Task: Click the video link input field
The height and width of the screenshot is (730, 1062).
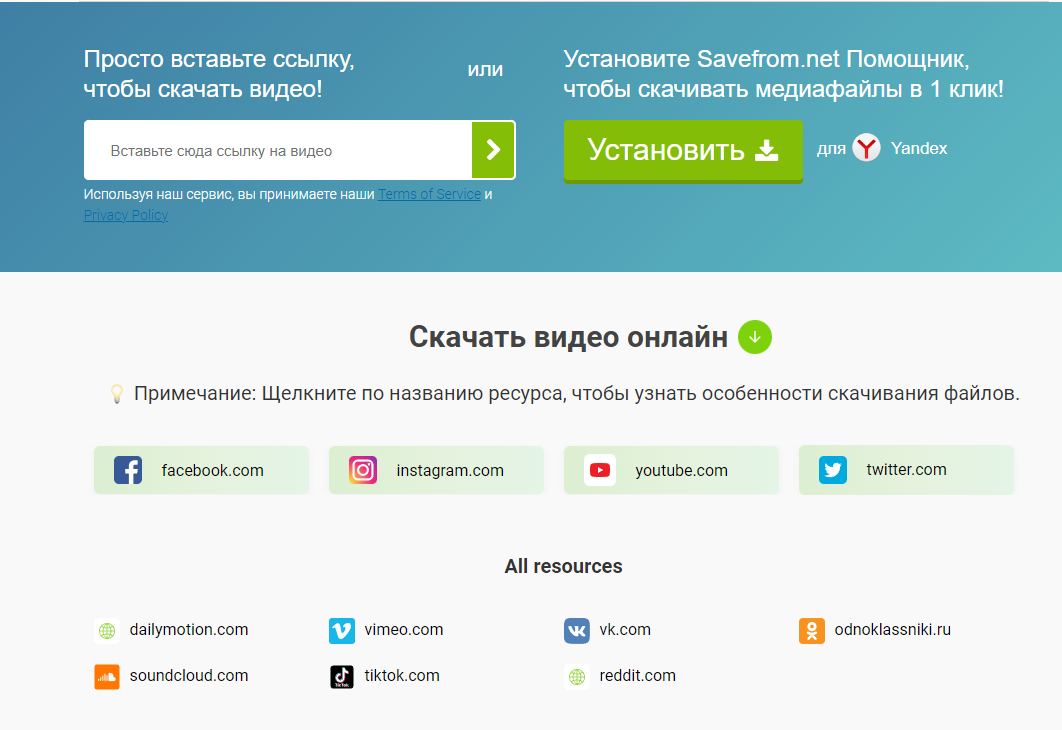Action: point(278,150)
